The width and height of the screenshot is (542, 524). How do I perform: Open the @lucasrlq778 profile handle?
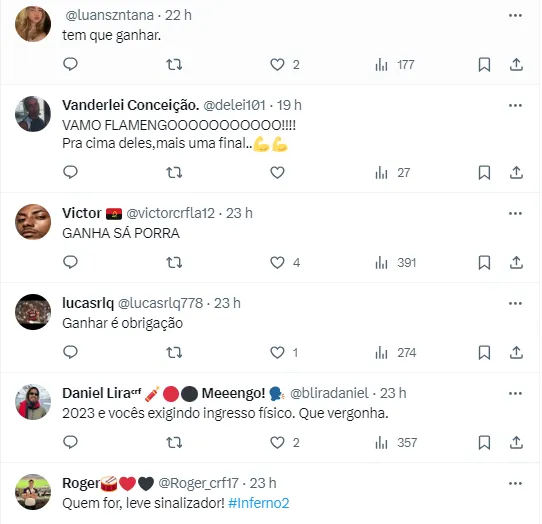160,303
